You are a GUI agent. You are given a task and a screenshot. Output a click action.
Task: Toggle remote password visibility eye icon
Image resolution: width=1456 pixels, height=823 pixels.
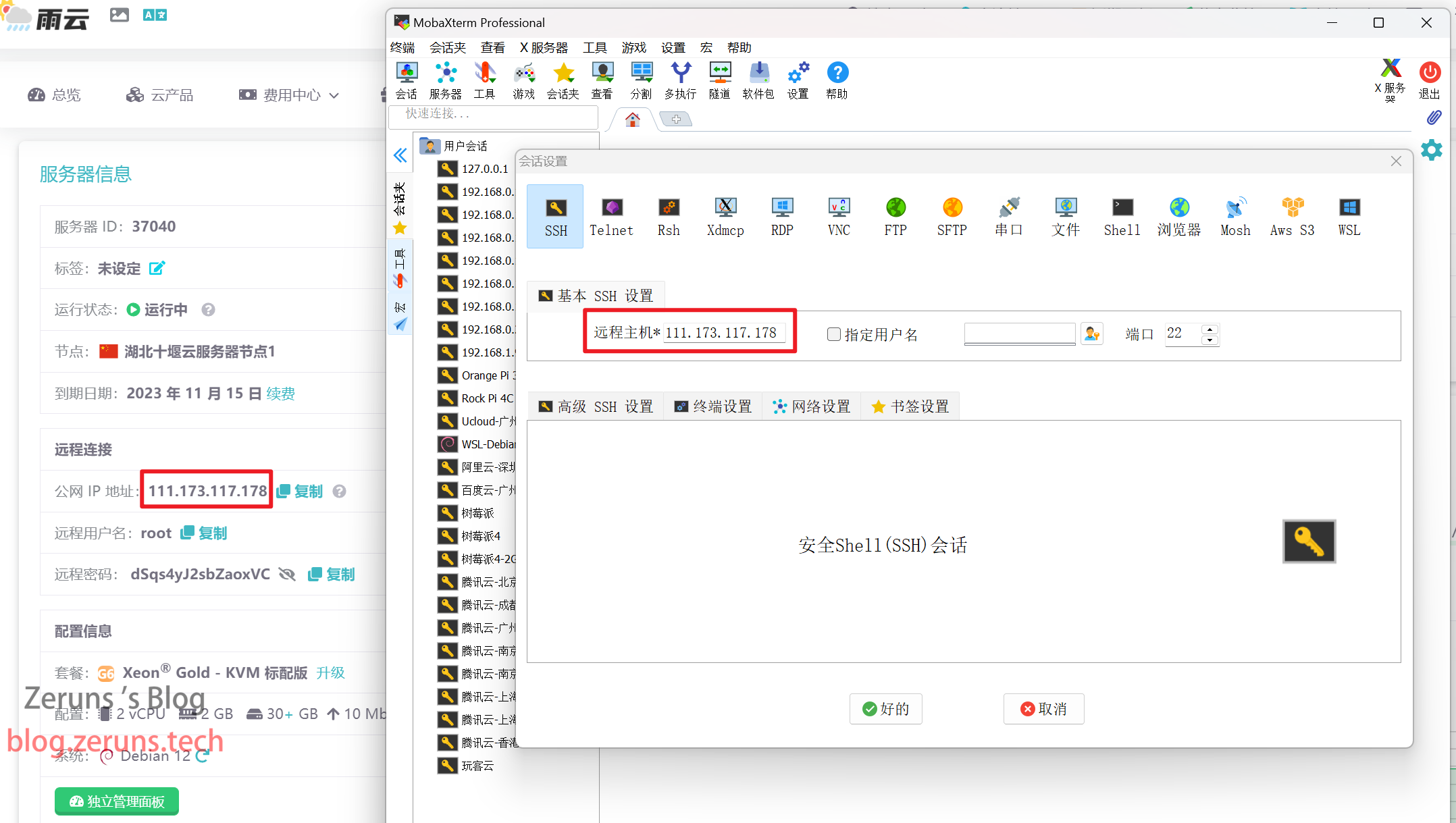point(288,575)
